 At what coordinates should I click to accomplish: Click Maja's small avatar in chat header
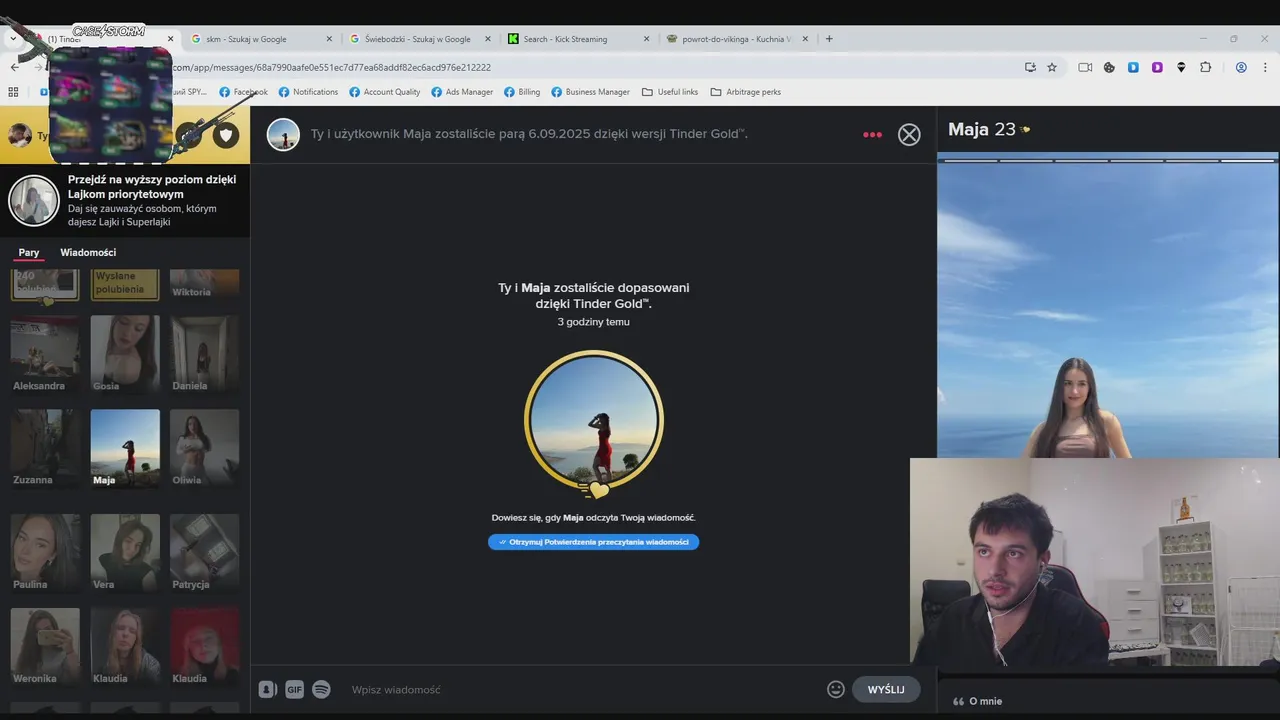pos(283,135)
